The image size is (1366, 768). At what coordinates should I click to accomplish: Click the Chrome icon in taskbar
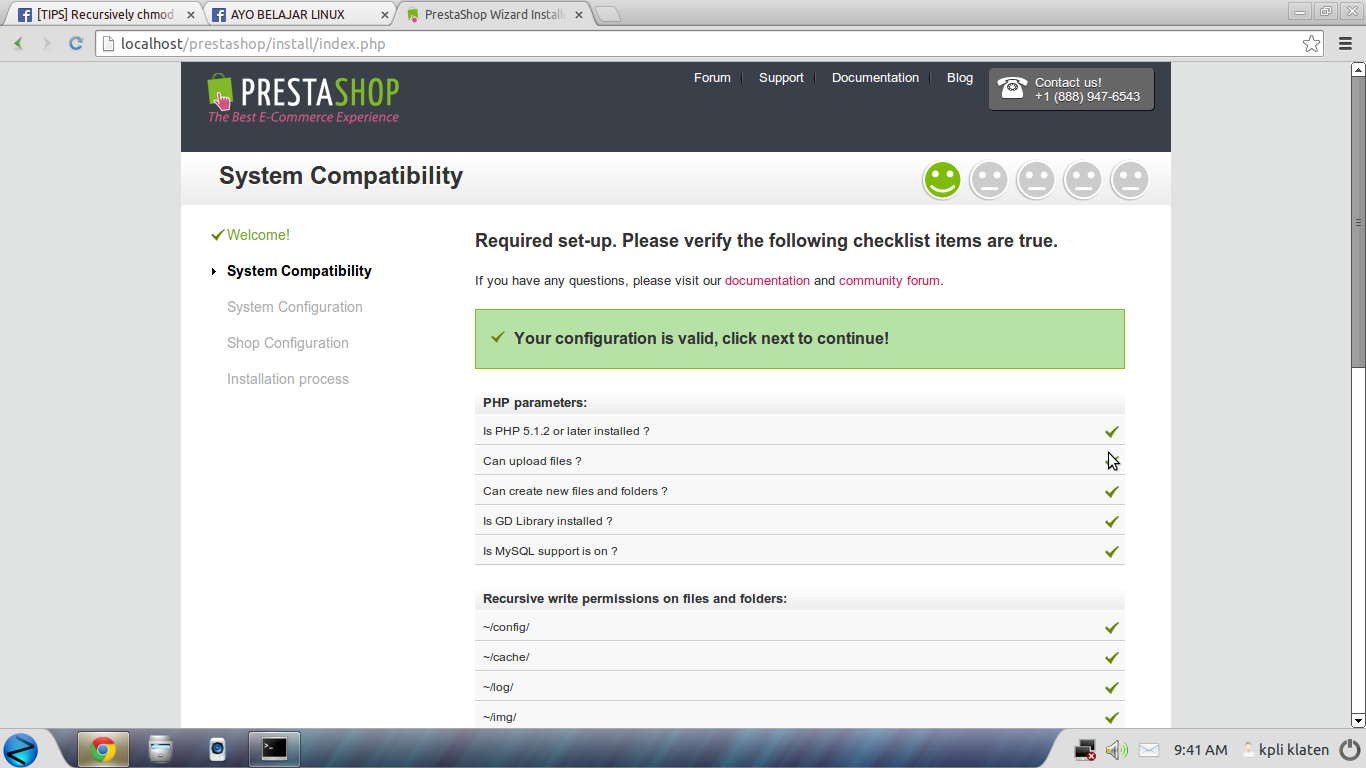[103, 748]
